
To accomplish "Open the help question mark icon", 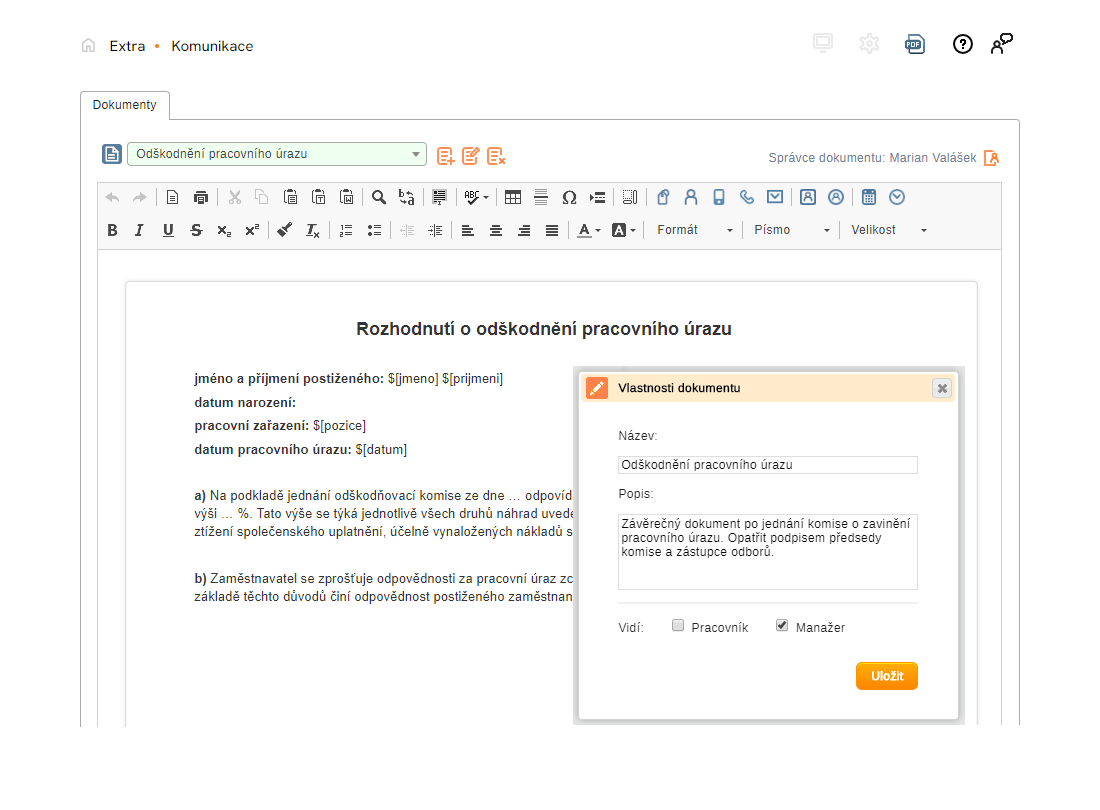I will click(x=962, y=44).
